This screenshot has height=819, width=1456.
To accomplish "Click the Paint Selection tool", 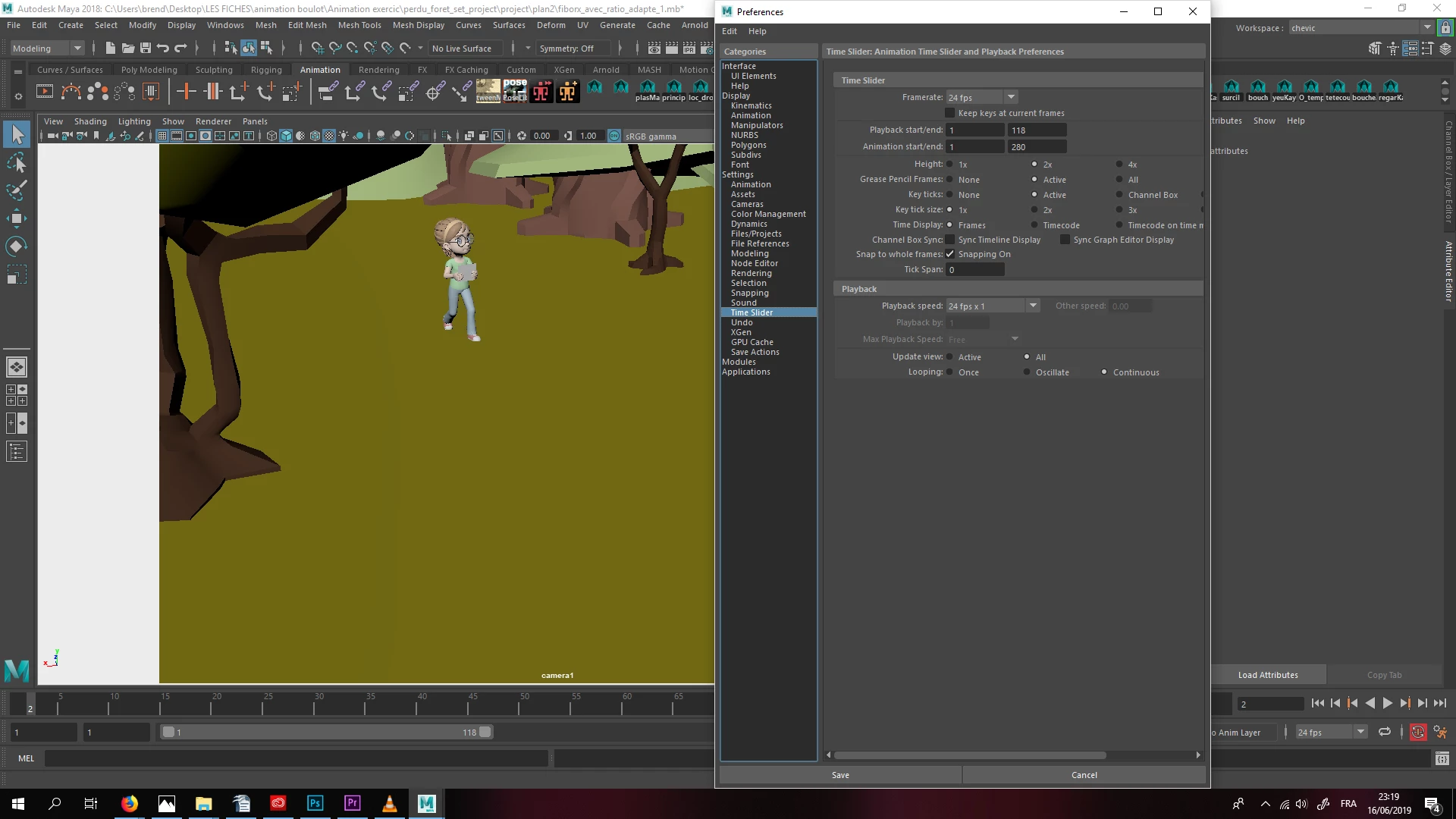I will (x=17, y=190).
